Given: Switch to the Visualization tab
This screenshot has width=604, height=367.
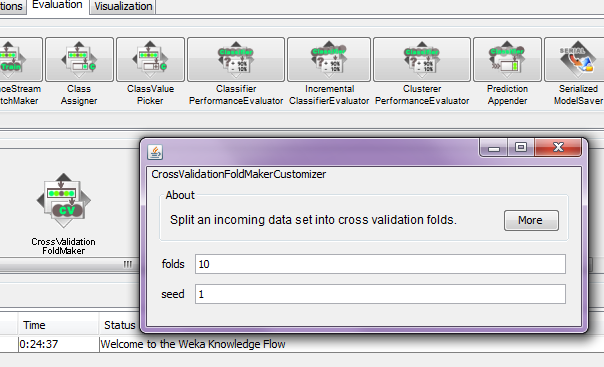Looking at the screenshot, I should (x=123, y=7).
